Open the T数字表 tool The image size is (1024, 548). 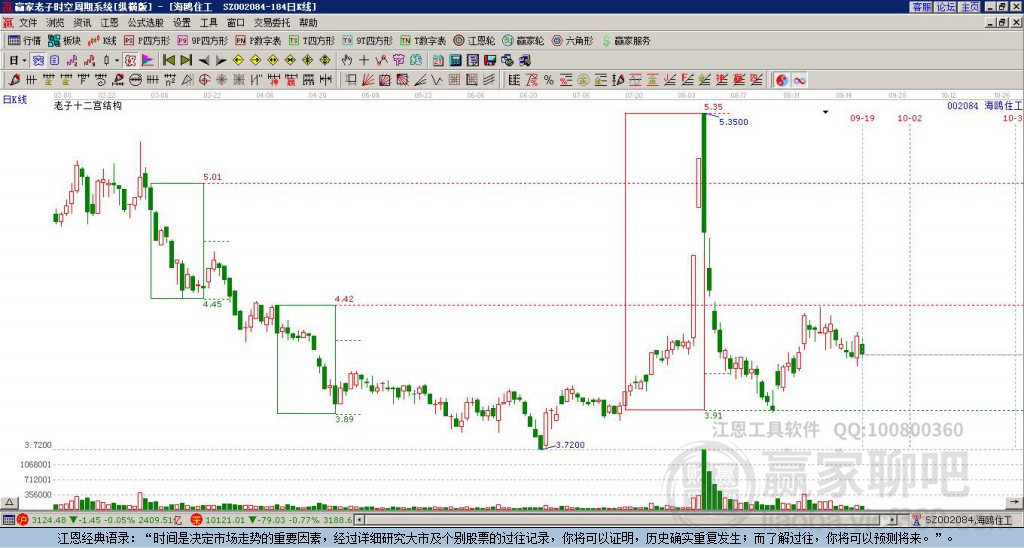tap(423, 40)
